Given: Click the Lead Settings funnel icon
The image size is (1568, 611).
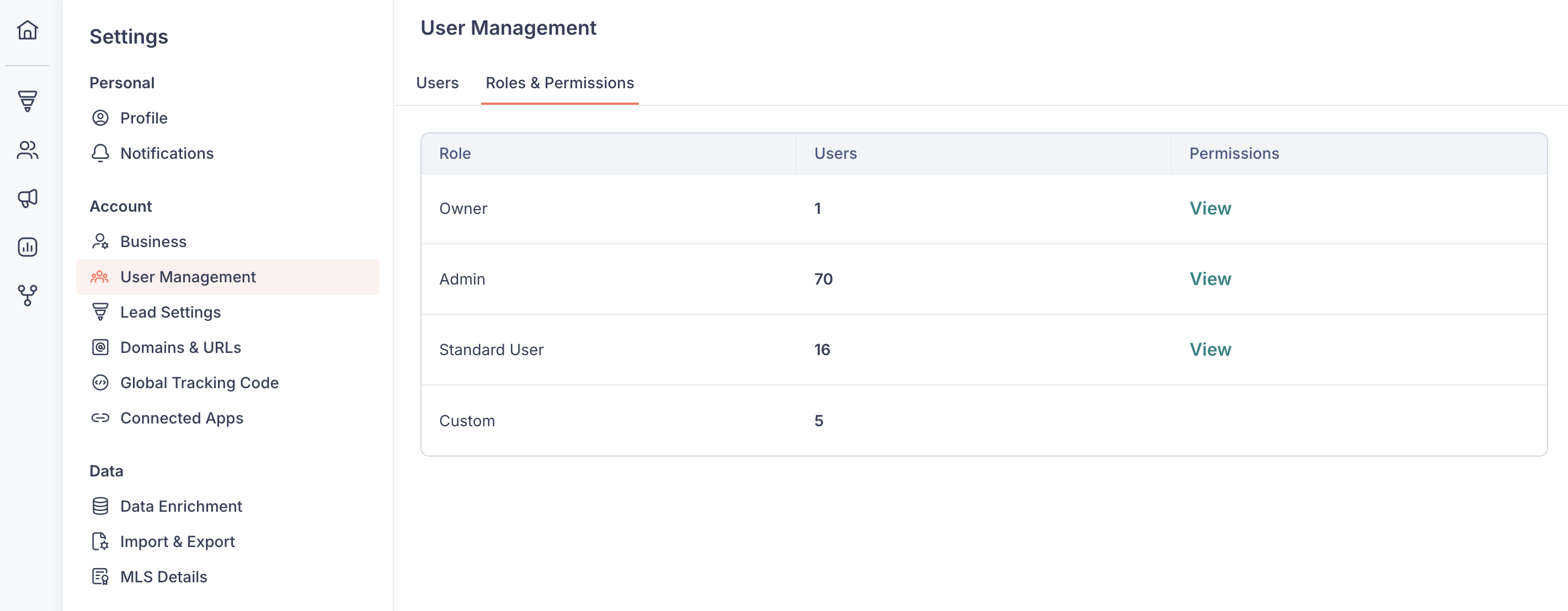Looking at the screenshot, I should click(100, 312).
